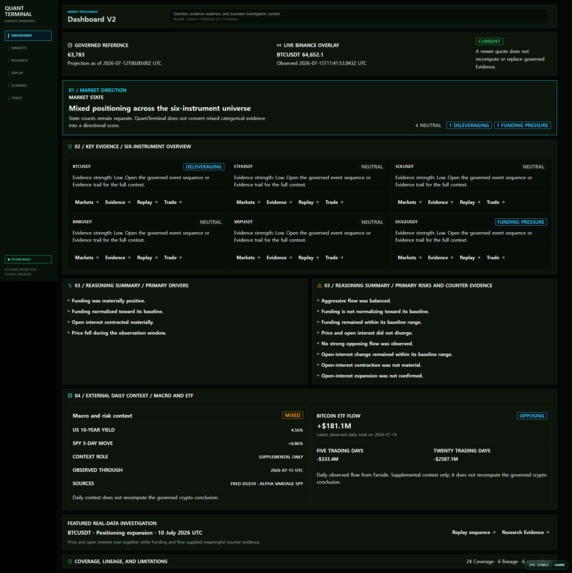Open the Evidence link on the DOGEUSDT card
The width and height of the screenshot is (572, 573).
(x=441, y=258)
